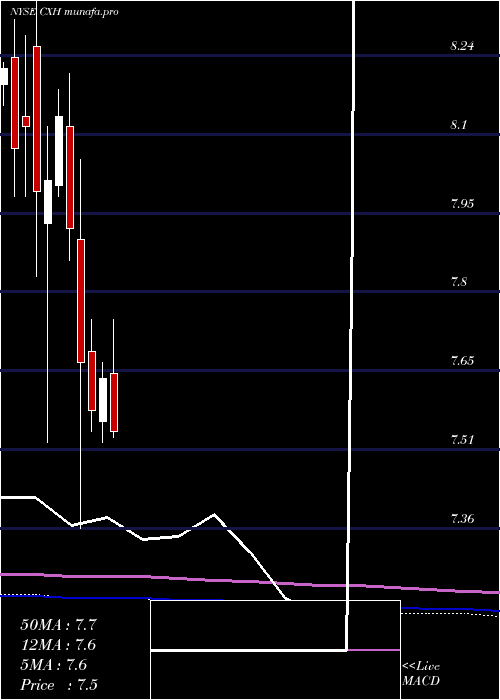Click the 50MA : 7.7 value
This screenshot has width=500, height=700.
[58, 625]
